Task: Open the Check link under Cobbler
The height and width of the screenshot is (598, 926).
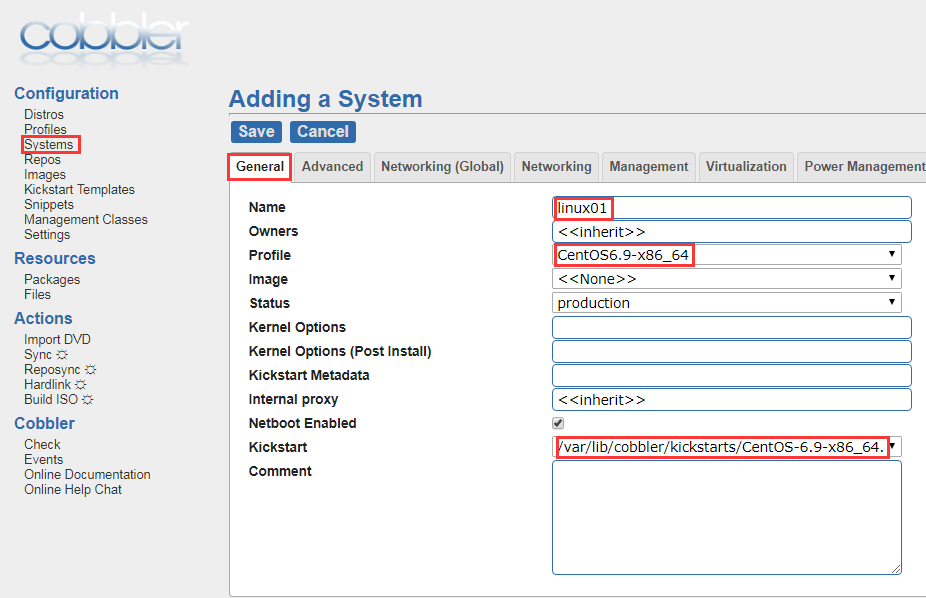Action: [x=43, y=445]
